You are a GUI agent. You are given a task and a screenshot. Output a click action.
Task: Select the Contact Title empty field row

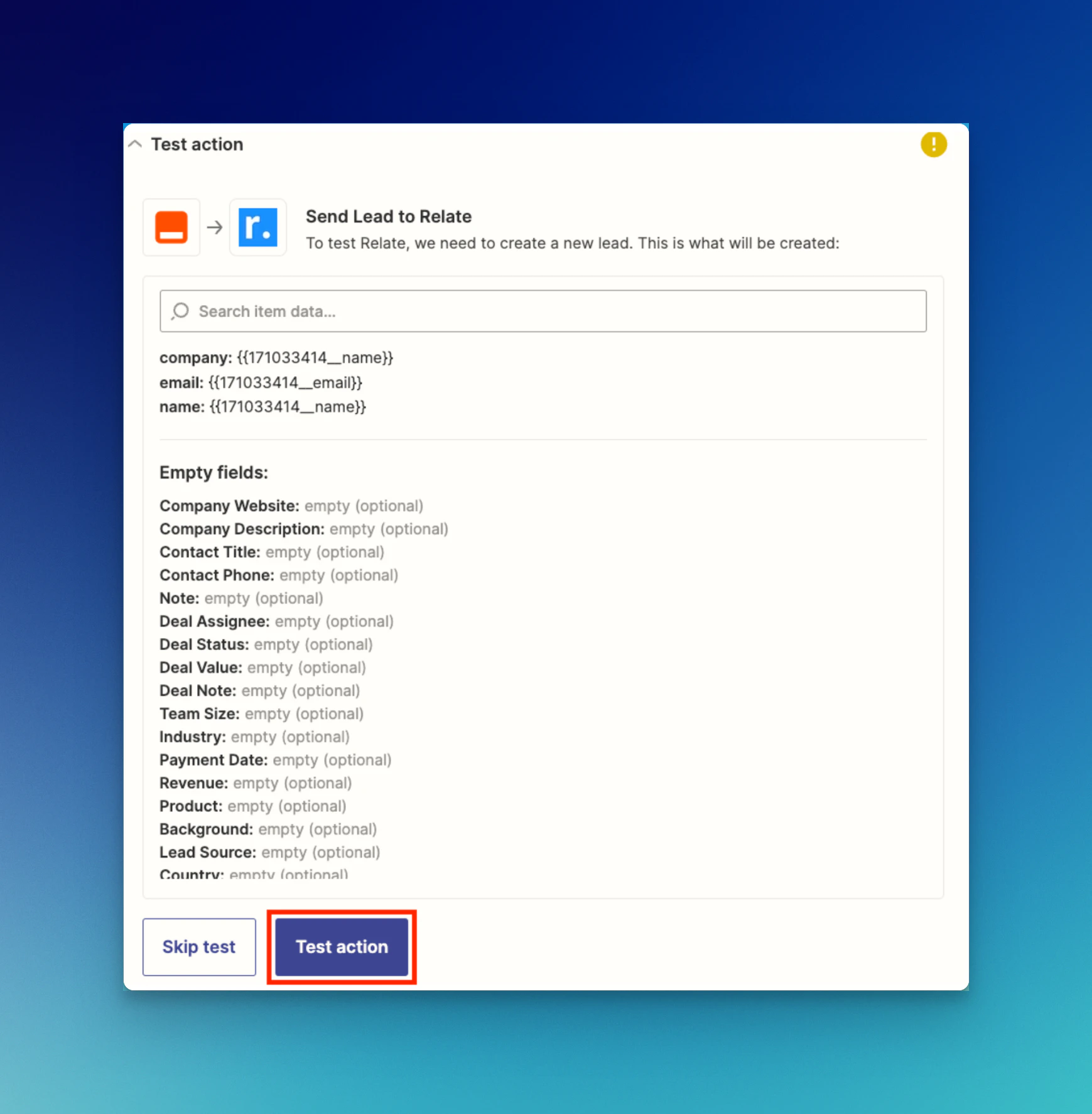click(272, 552)
